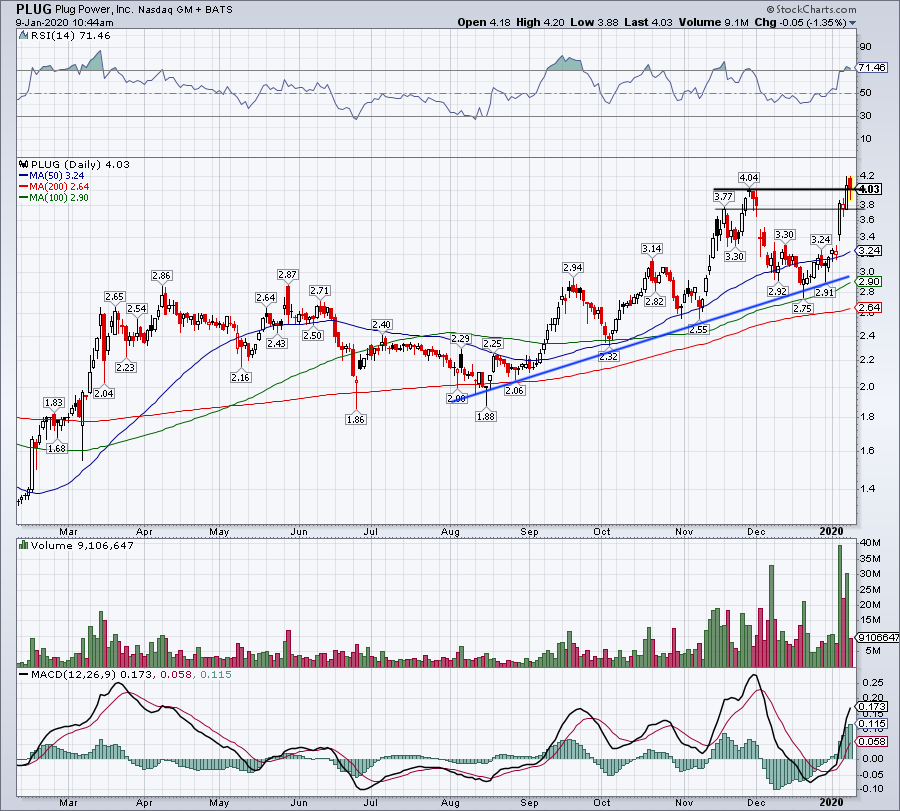Click the 1.83 February high label

coord(54,402)
